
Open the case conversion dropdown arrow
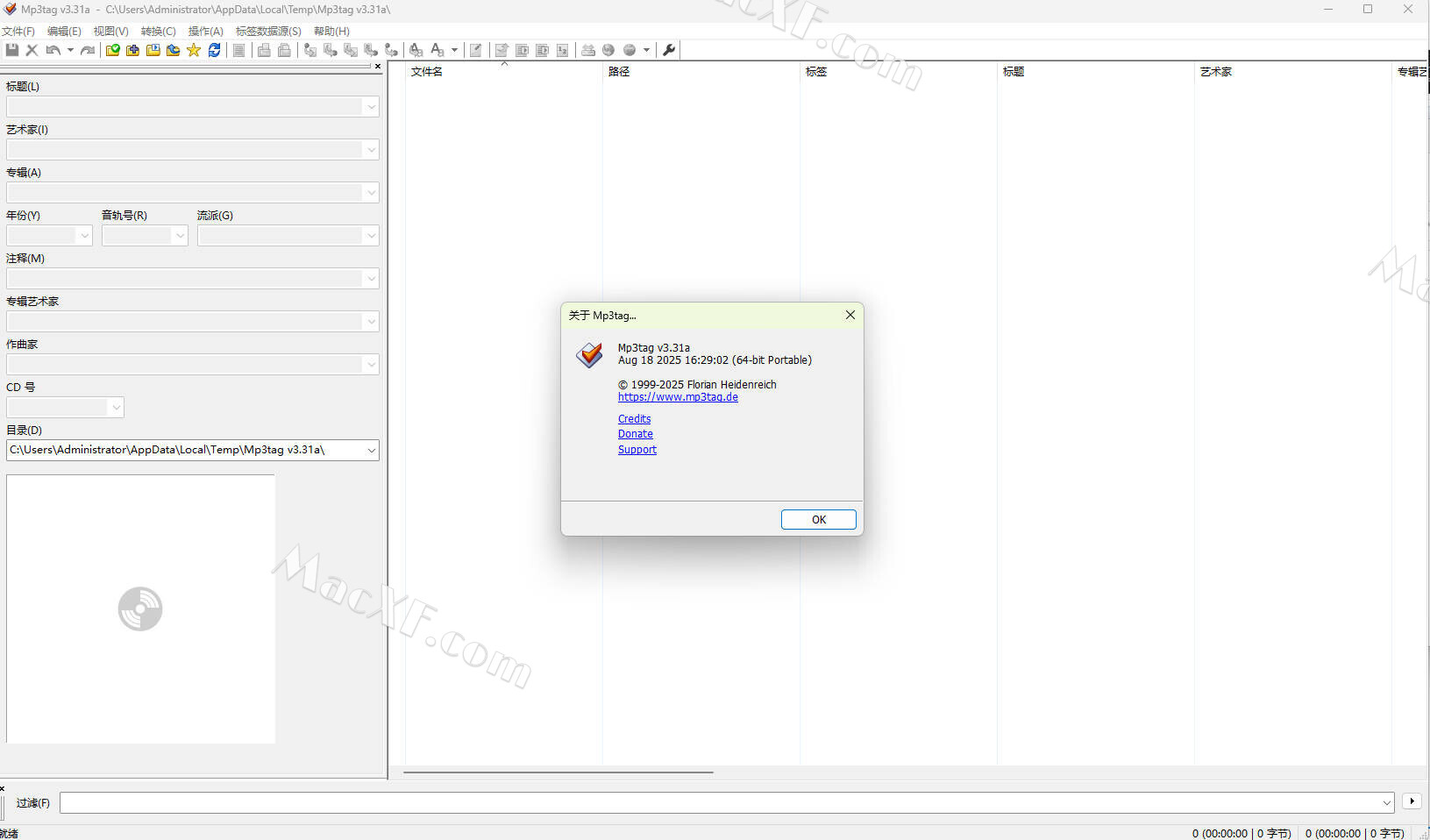454,50
